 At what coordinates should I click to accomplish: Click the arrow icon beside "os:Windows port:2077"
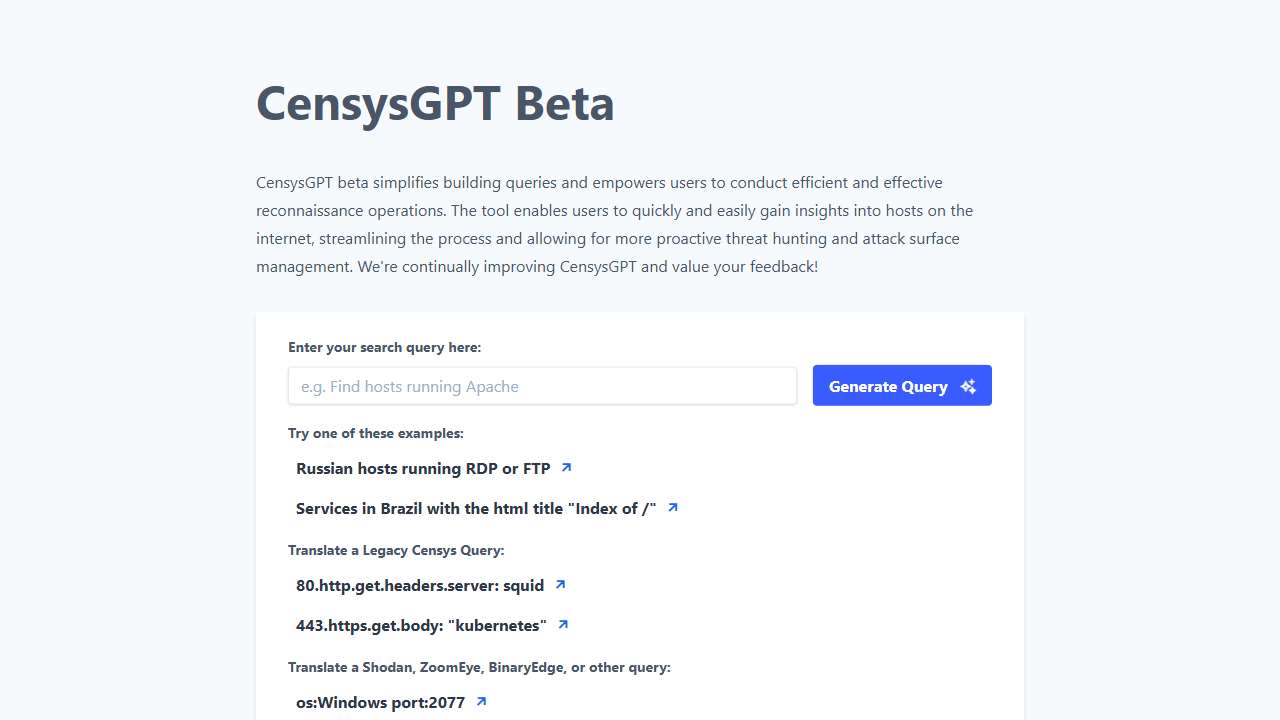(x=481, y=701)
